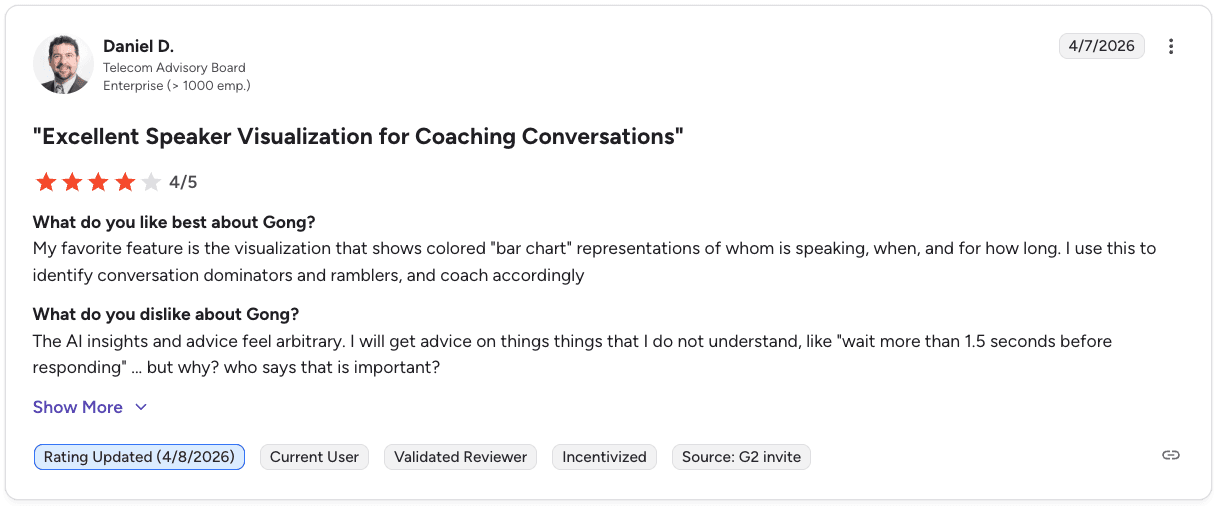Click the copy review link icon
The image size is (1219, 506).
tap(1171, 455)
